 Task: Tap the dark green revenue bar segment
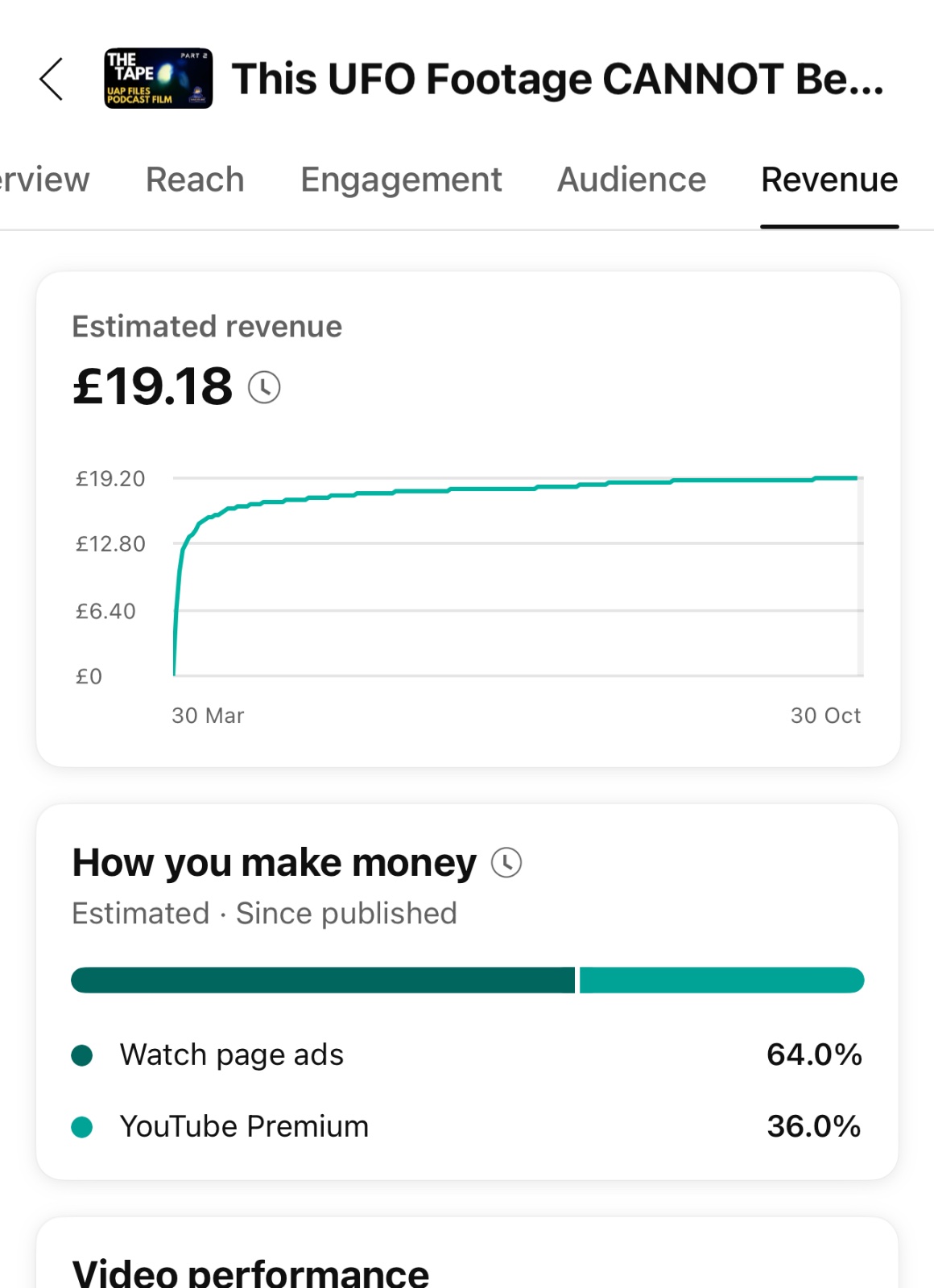[322, 980]
